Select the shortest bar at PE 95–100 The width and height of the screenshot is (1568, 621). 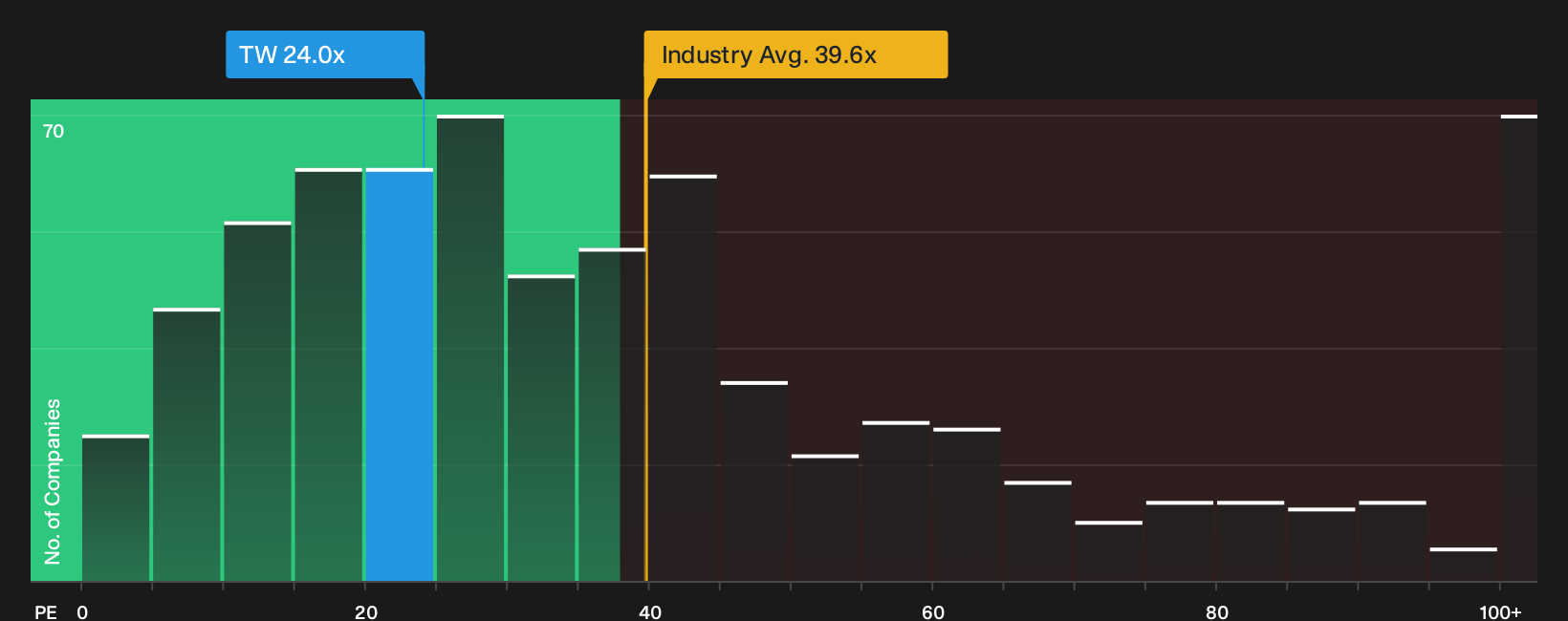1464,565
